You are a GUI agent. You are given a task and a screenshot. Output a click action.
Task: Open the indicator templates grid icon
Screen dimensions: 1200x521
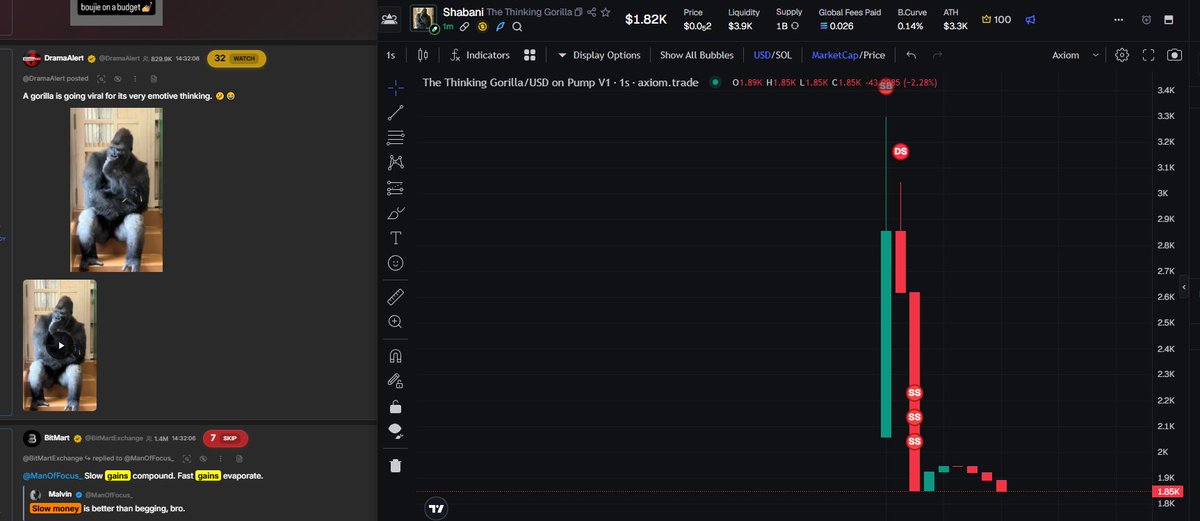coord(530,55)
